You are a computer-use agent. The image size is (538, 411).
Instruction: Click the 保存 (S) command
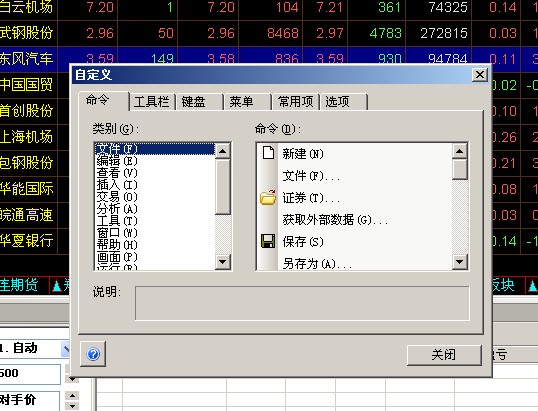(x=354, y=242)
